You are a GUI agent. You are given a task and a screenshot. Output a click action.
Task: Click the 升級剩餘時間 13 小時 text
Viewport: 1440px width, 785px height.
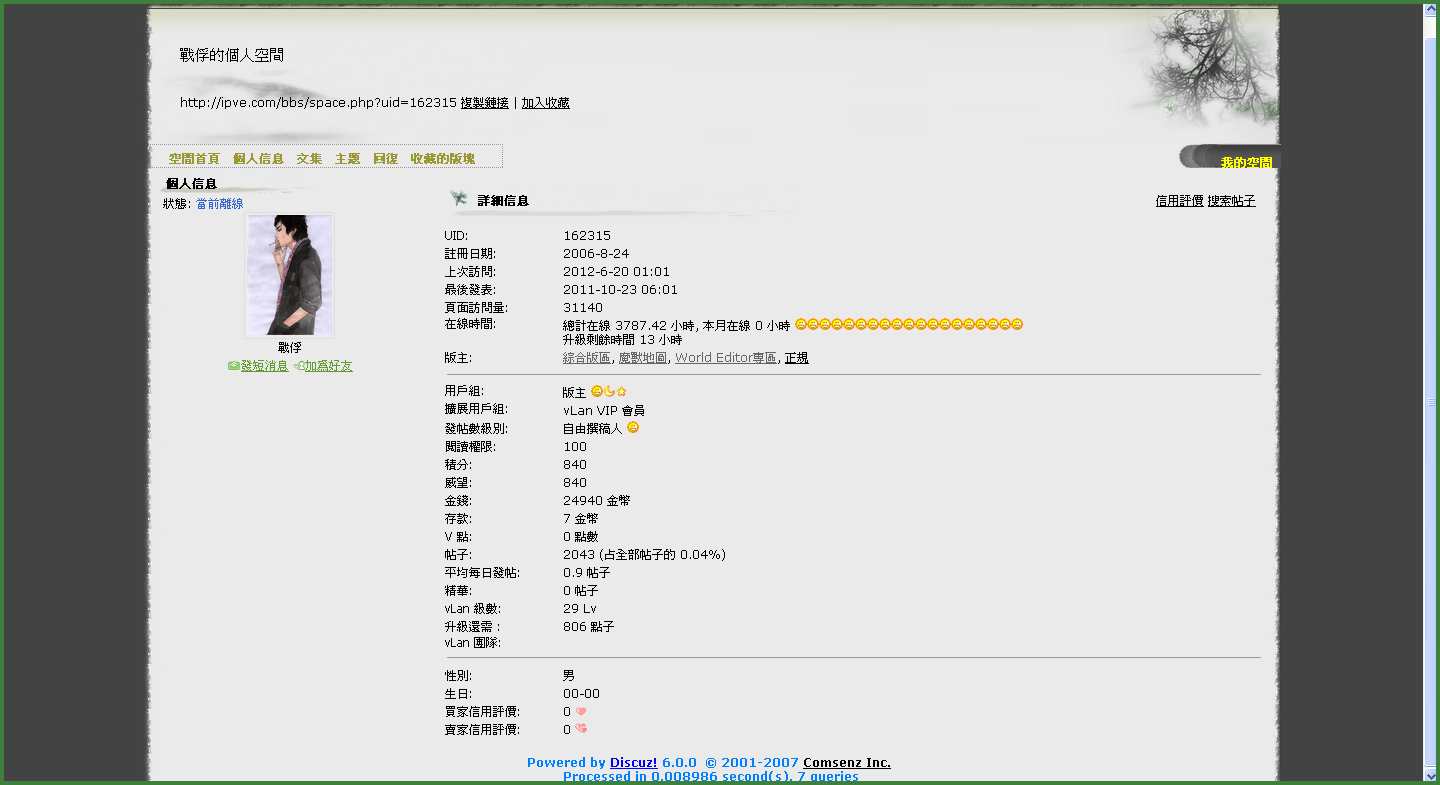pos(622,340)
